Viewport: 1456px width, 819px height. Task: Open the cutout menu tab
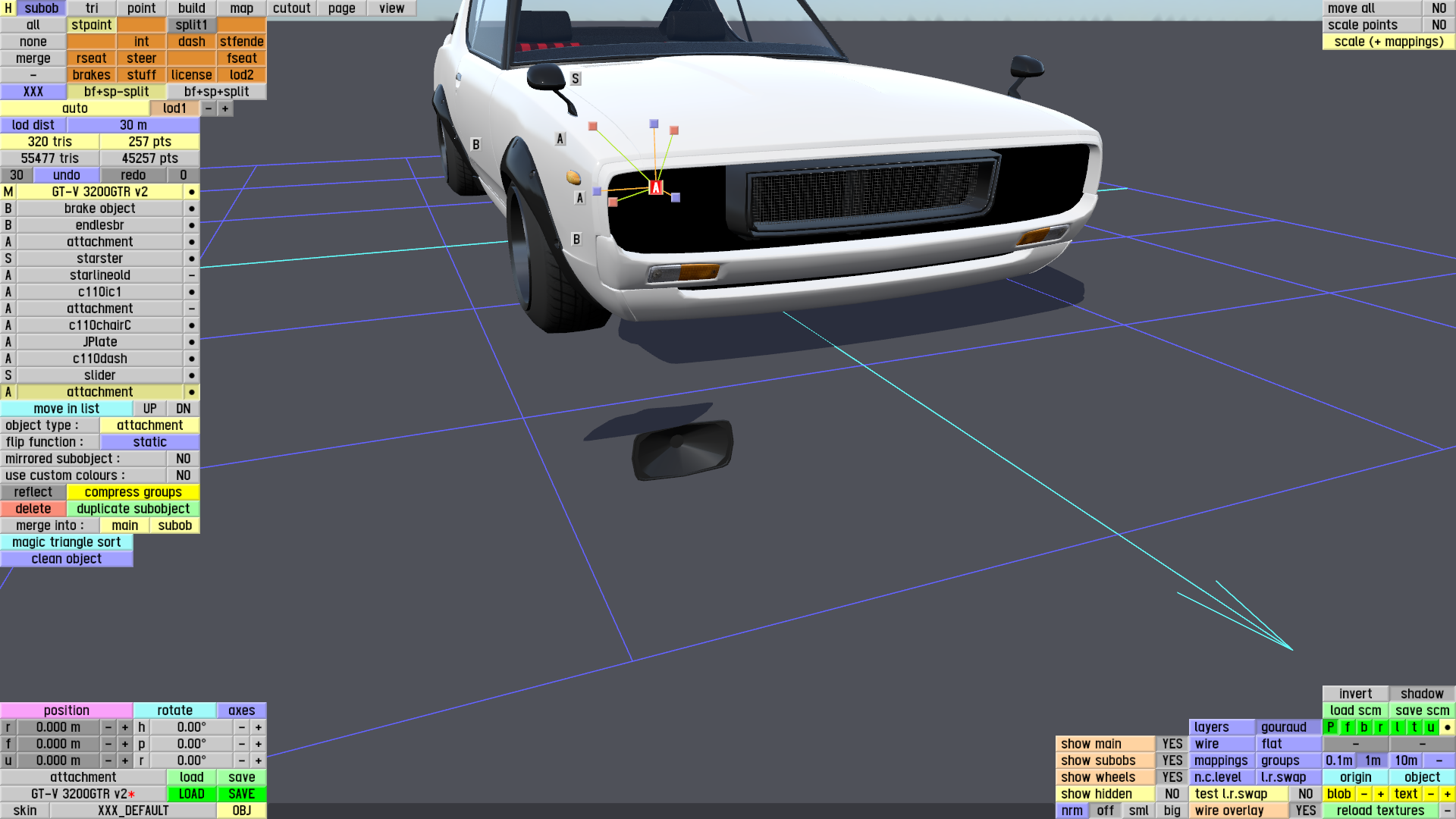click(x=291, y=8)
